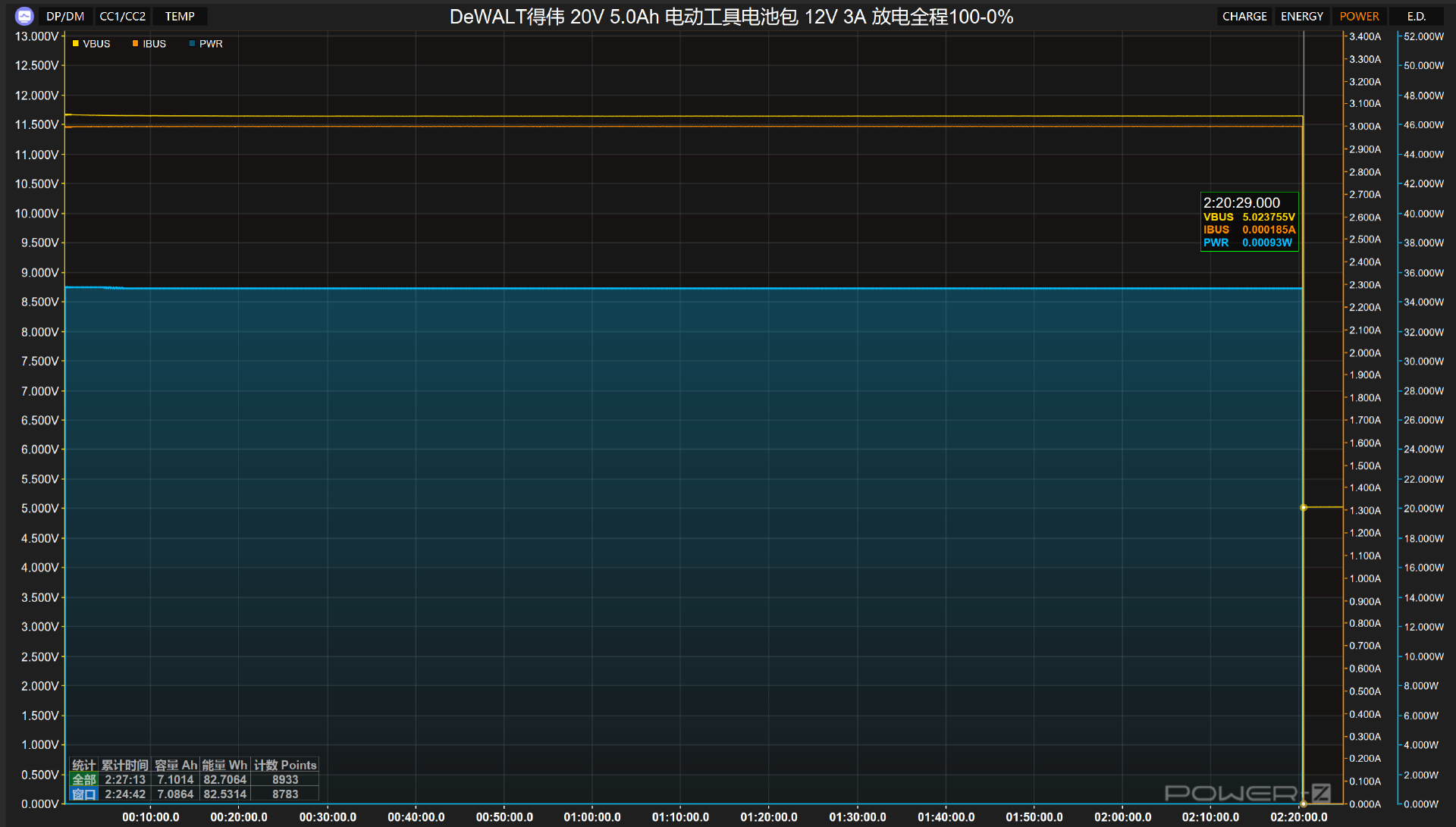The height and width of the screenshot is (827, 1456).
Task: Click the total time value 2:27:13
Action: click(x=125, y=779)
